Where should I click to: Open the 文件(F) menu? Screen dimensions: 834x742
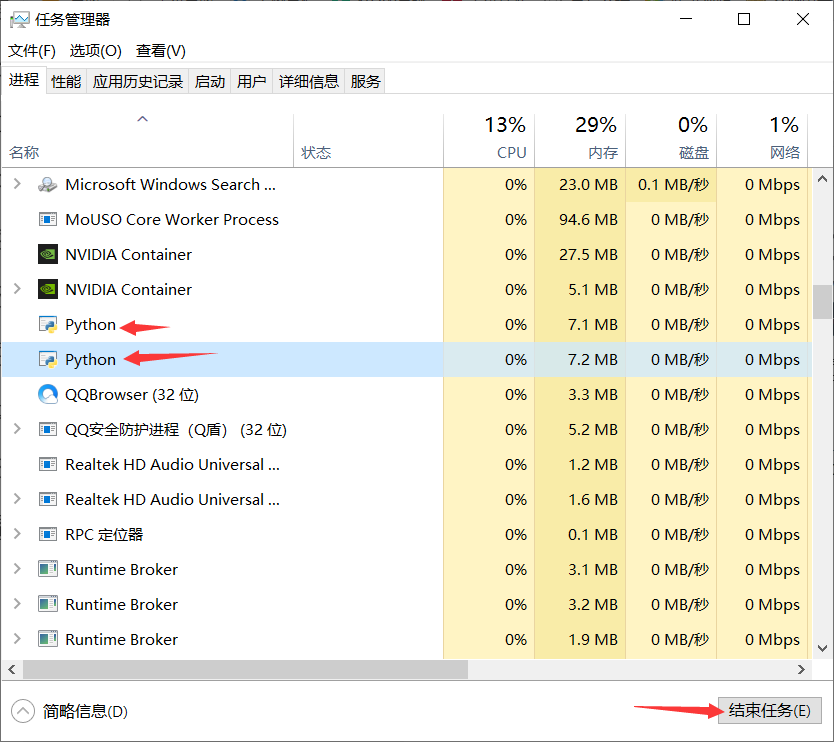pyautogui.click(x=31, y=51)
